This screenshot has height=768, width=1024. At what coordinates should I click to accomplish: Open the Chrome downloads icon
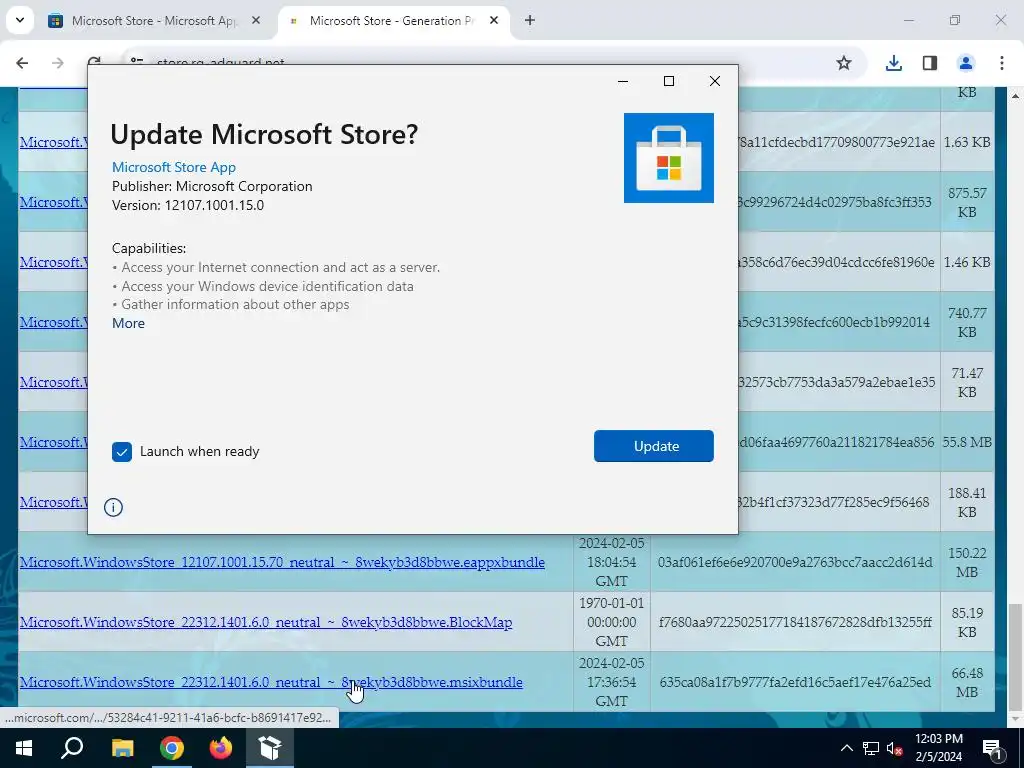[893, 63]
